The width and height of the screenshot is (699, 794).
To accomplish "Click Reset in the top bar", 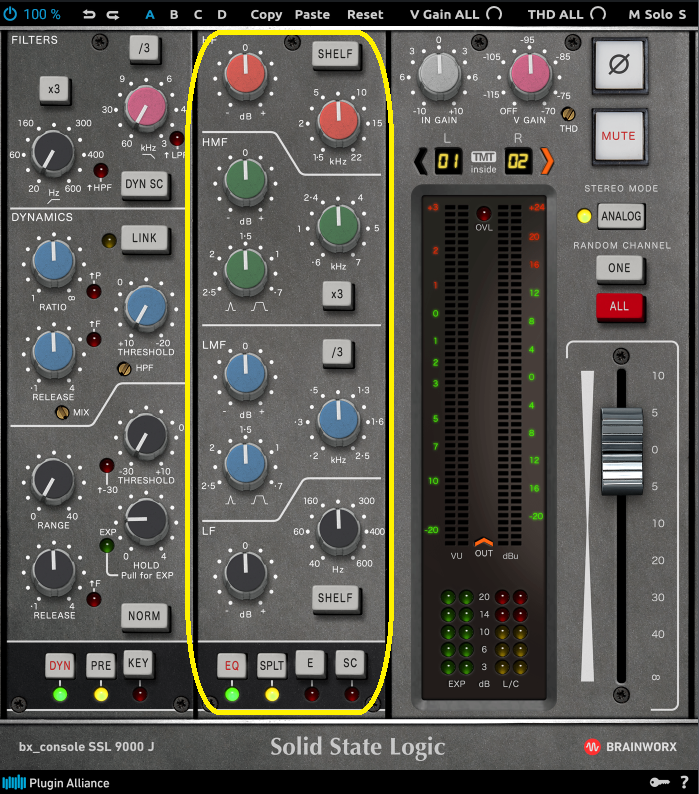I will point(365,14).
